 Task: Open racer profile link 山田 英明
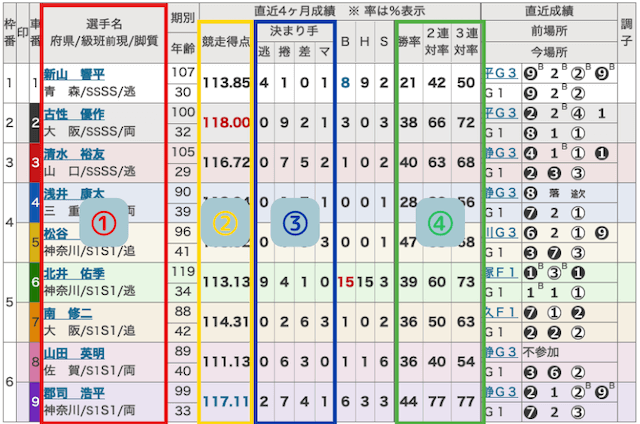click(x=74, y=353)
